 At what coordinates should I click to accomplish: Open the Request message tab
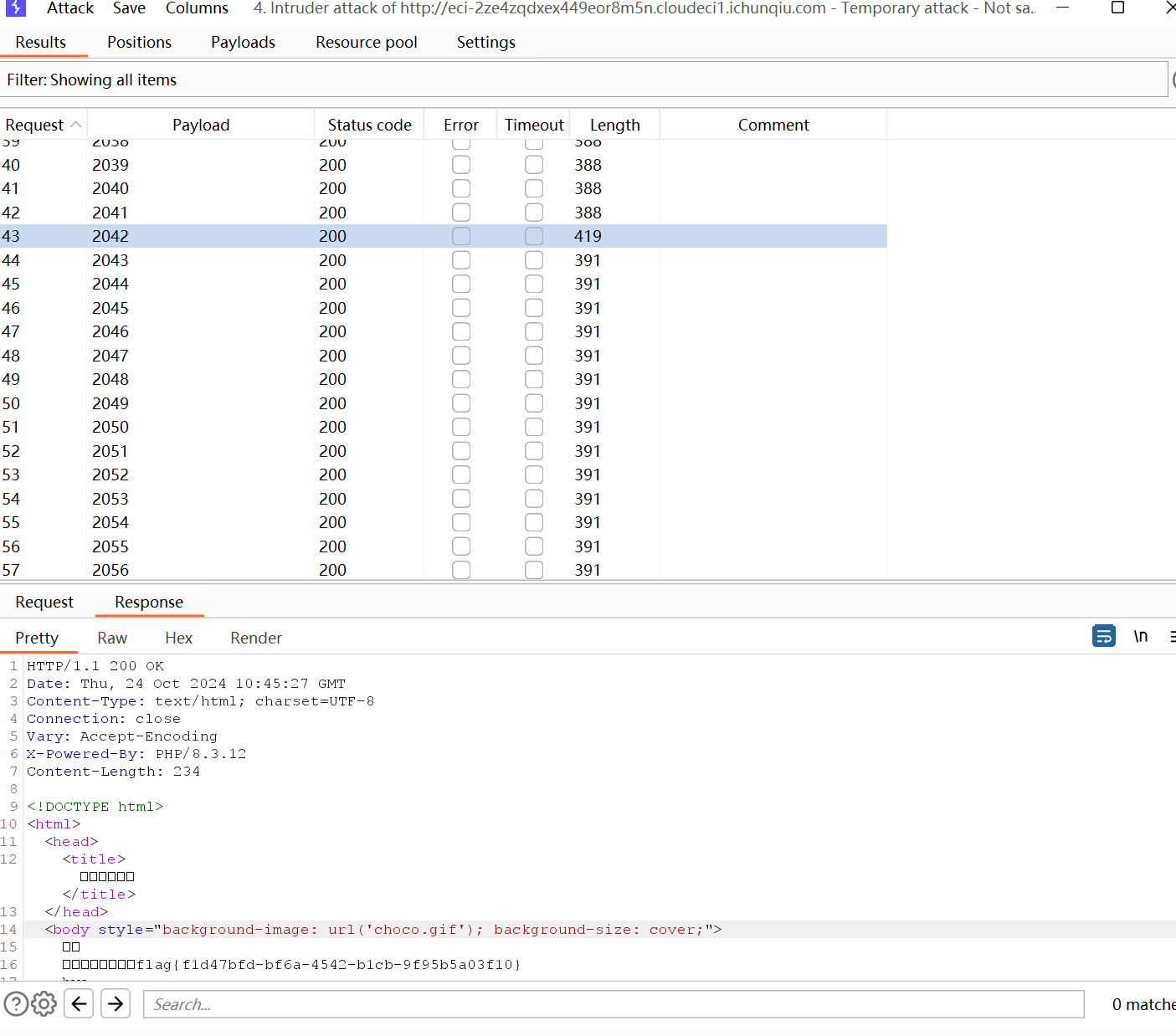44,602
